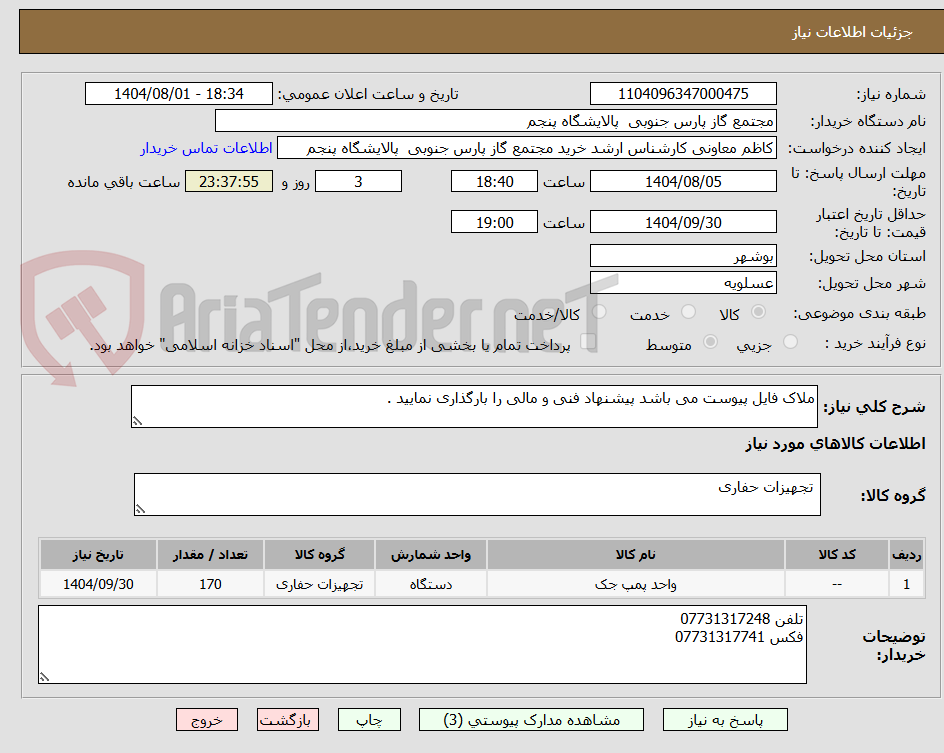944x753 pixels.
Task: Click the remaining time countdown display
Action: point(228,181)
